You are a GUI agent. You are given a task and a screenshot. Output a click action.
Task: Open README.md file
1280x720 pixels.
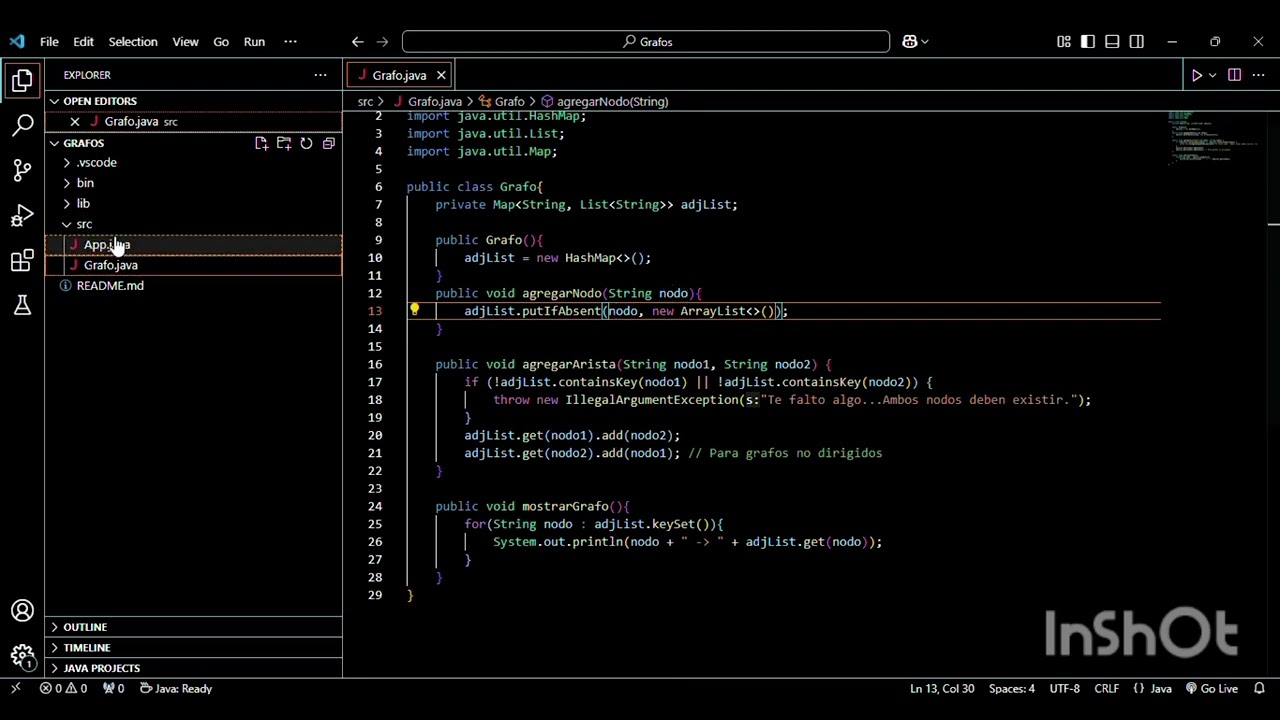(x=193, y=286)
